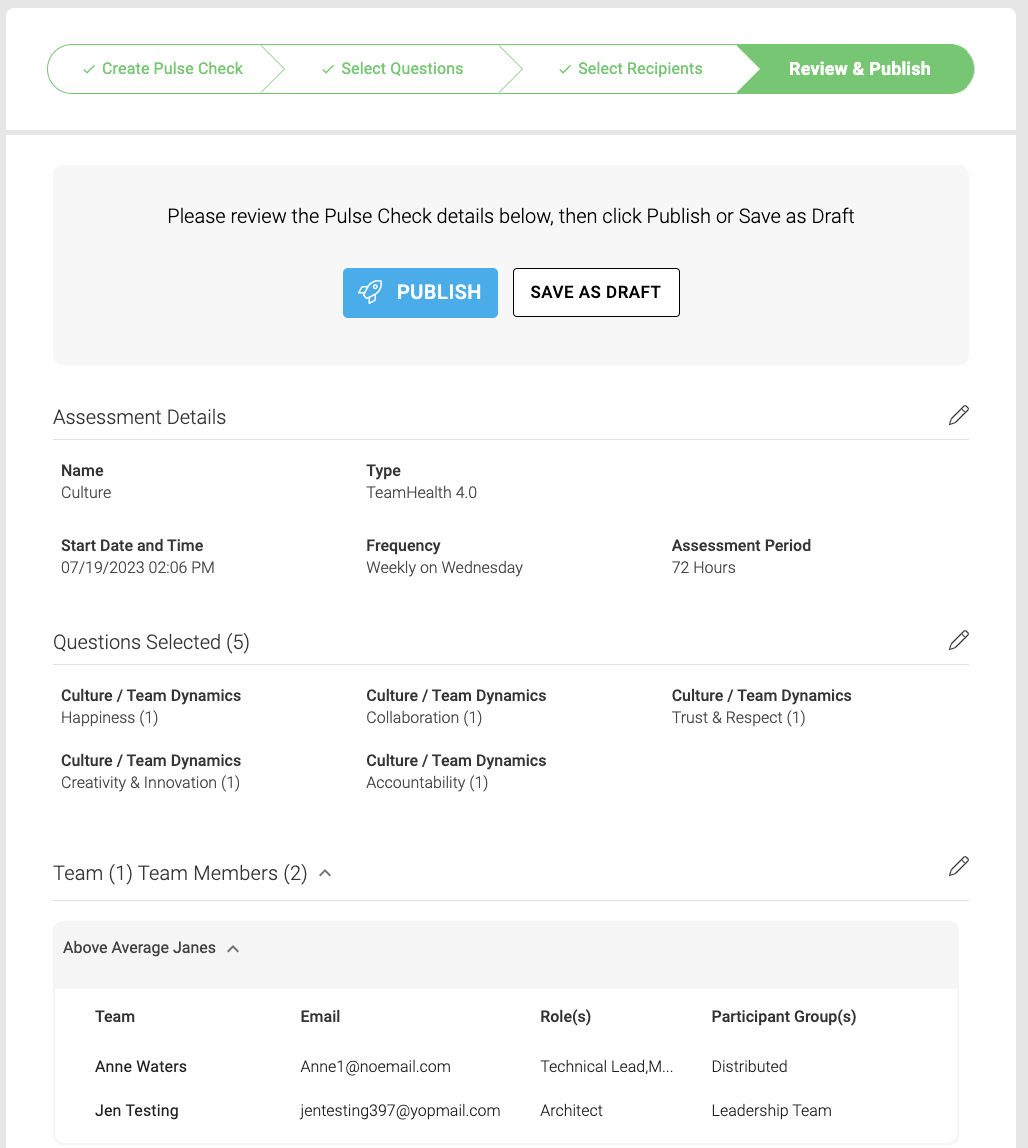Image resolution: width=1028 pixels, height=1148 pixels.
Task: Click the Anne1@noemail.com email
Action: (x=376, y=1066)
